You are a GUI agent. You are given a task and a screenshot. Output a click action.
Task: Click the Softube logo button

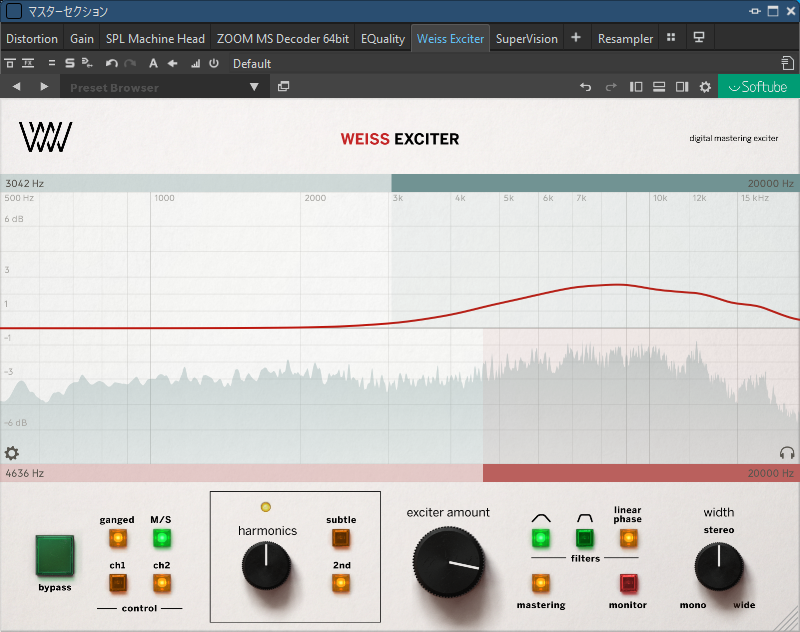758,87
